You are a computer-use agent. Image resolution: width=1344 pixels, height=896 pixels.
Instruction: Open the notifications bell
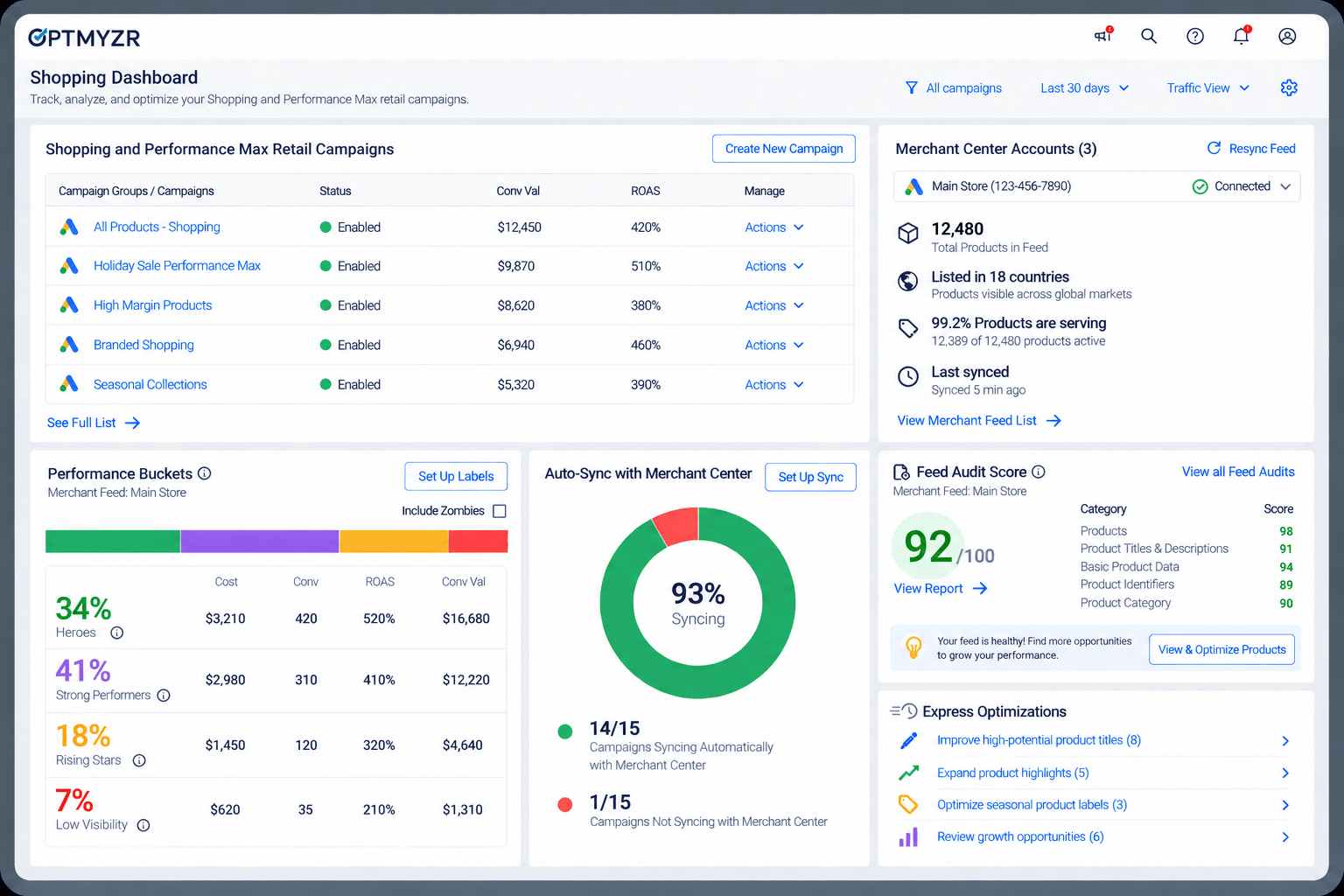coord(1242,36)
